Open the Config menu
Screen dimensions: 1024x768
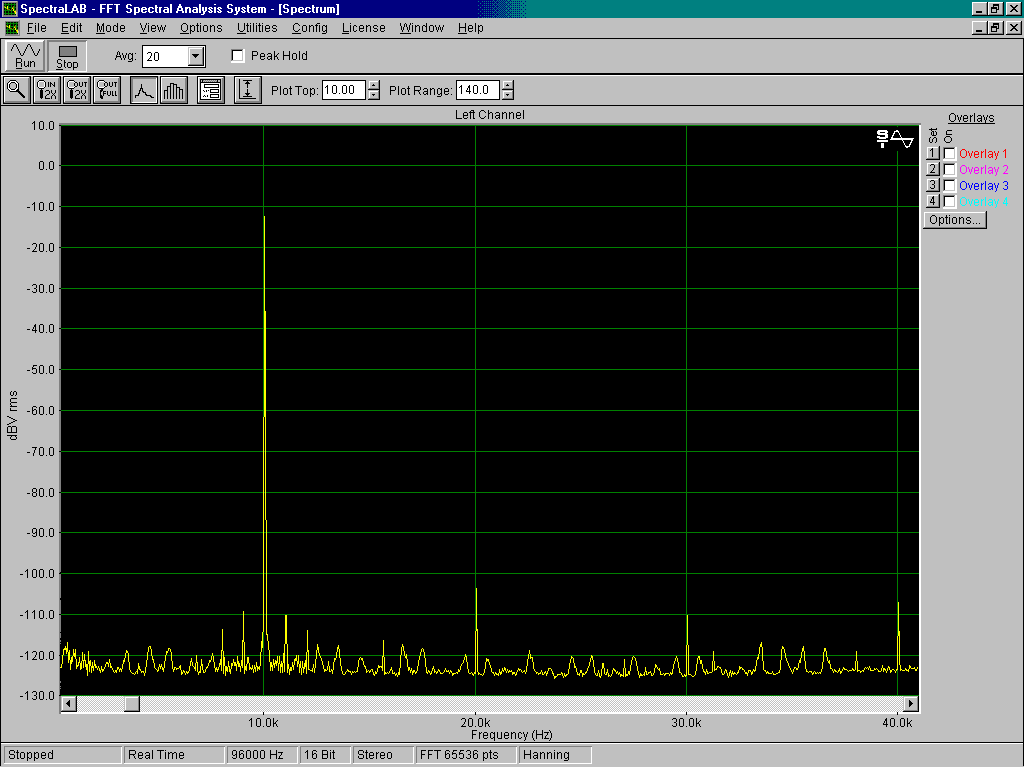(310, 28)
